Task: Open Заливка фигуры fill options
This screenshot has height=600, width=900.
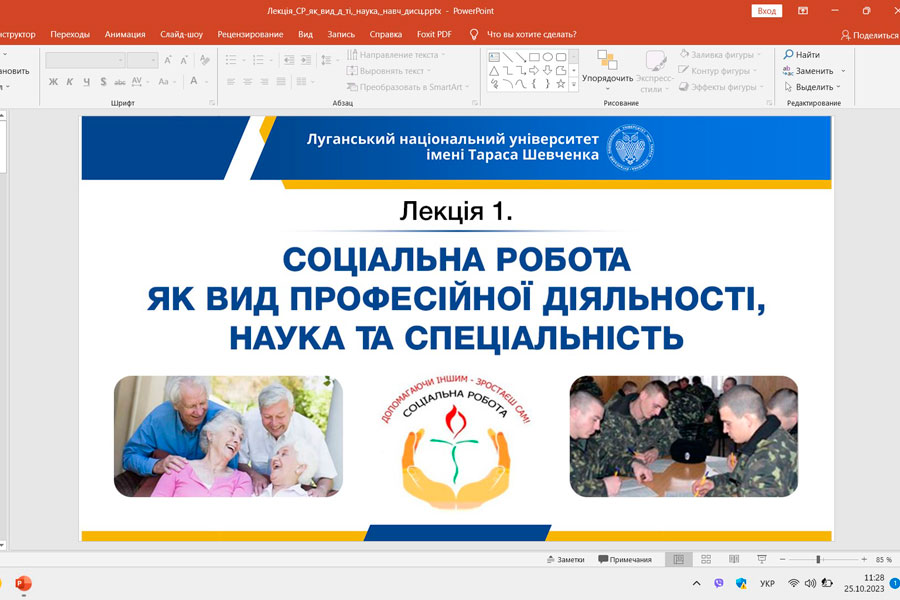Action: (720, 55)
